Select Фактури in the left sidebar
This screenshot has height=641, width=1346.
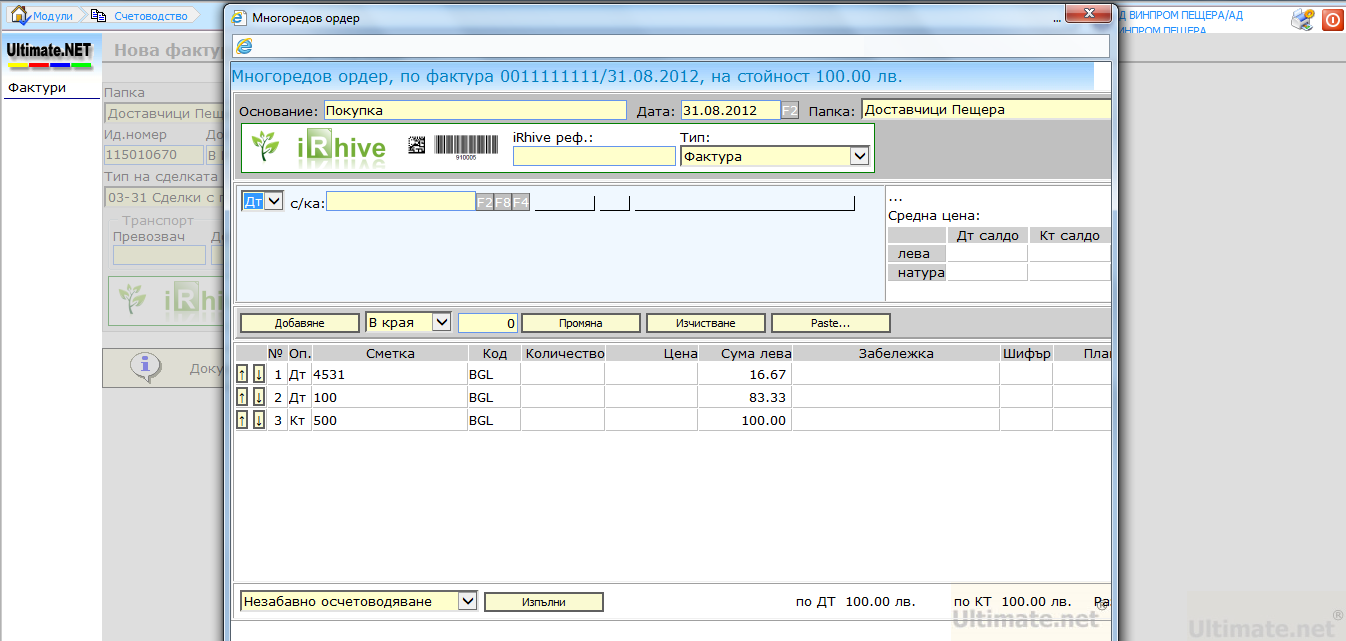point(37,88)
